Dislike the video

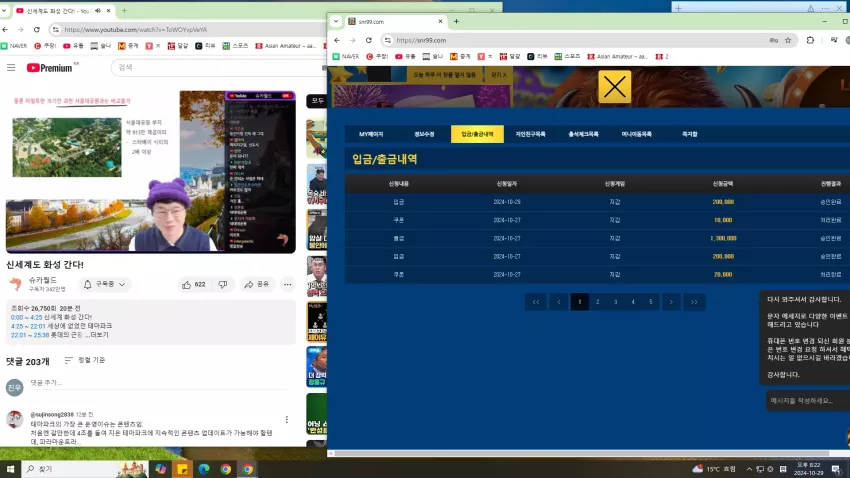pyautogui.click(x=223, y=285)
